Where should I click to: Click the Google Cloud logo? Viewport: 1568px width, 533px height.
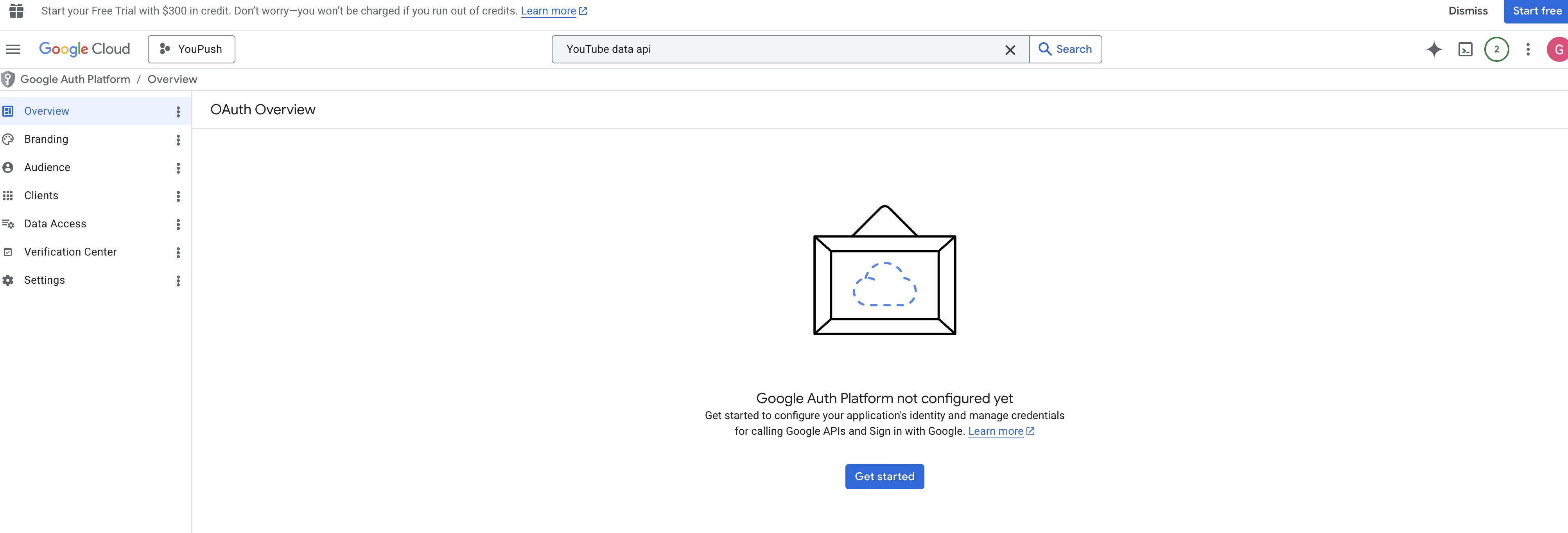[x=84, y=49]
